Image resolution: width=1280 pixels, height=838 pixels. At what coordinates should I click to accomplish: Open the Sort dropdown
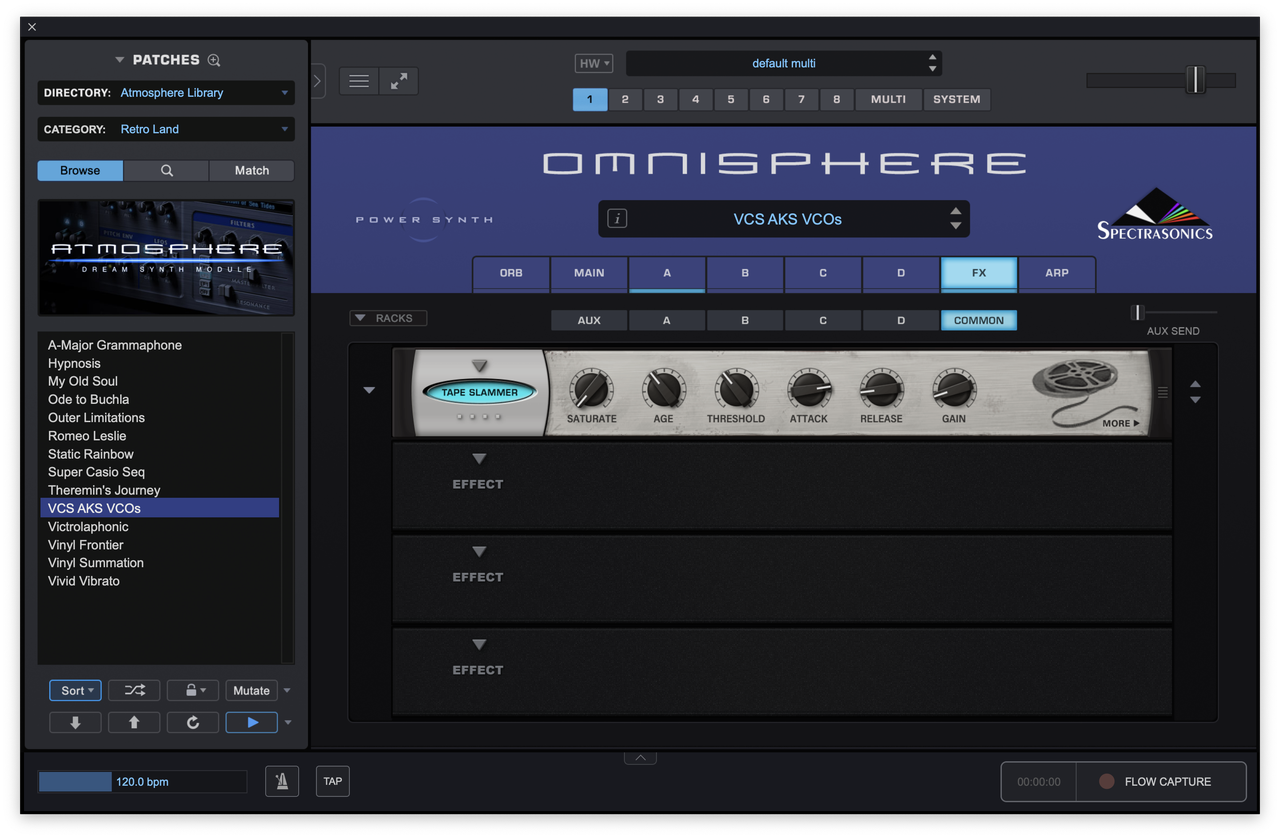(x=75, y=690)
